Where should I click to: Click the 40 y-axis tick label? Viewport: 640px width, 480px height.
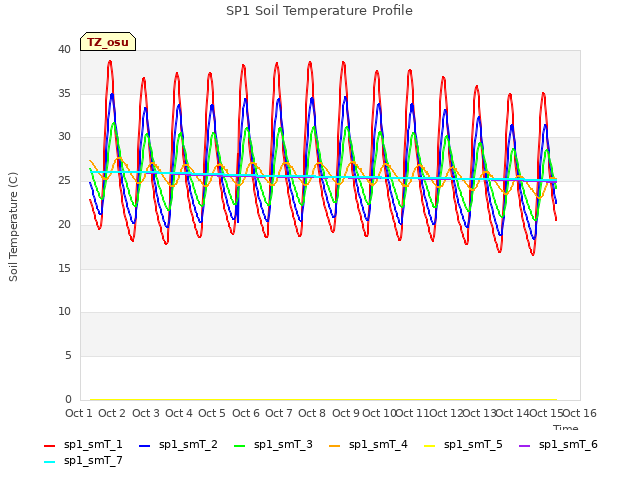click(64, 50)
